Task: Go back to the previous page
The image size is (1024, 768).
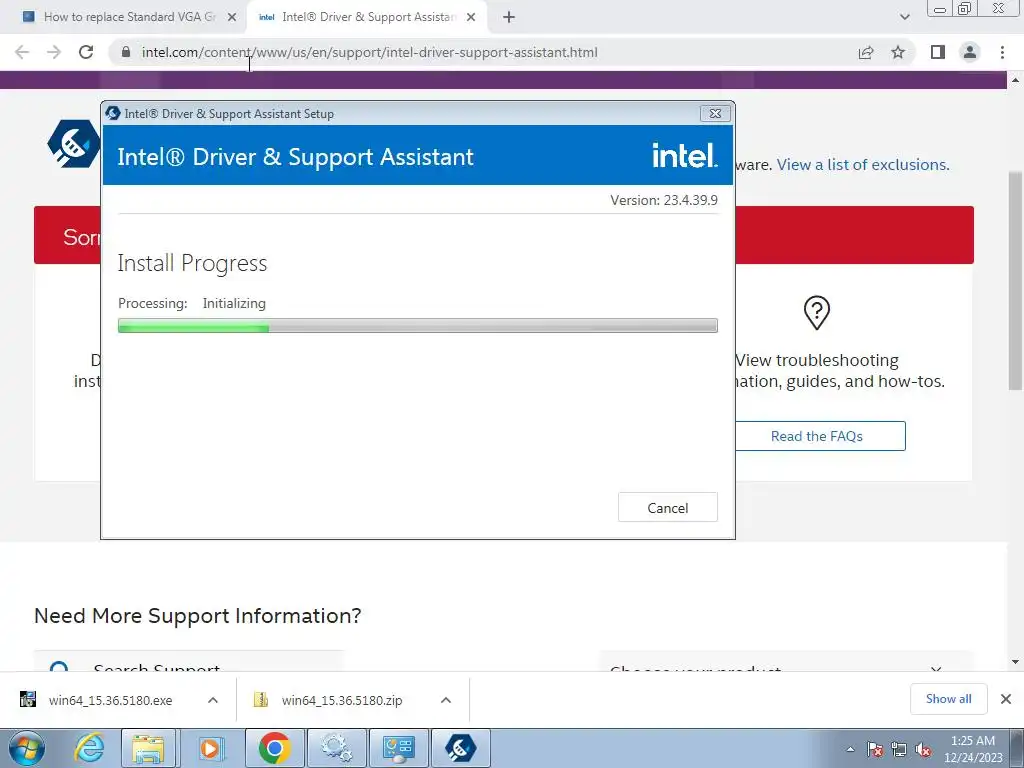Action: [22, 52]
